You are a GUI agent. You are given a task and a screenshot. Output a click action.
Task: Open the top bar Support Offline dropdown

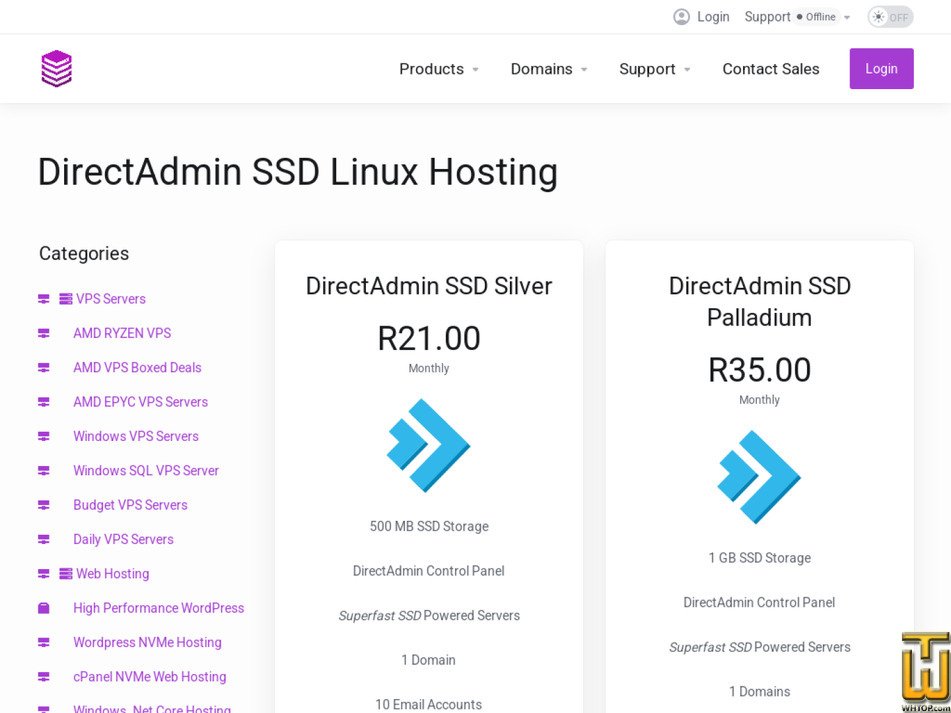[x=798, y=17]
